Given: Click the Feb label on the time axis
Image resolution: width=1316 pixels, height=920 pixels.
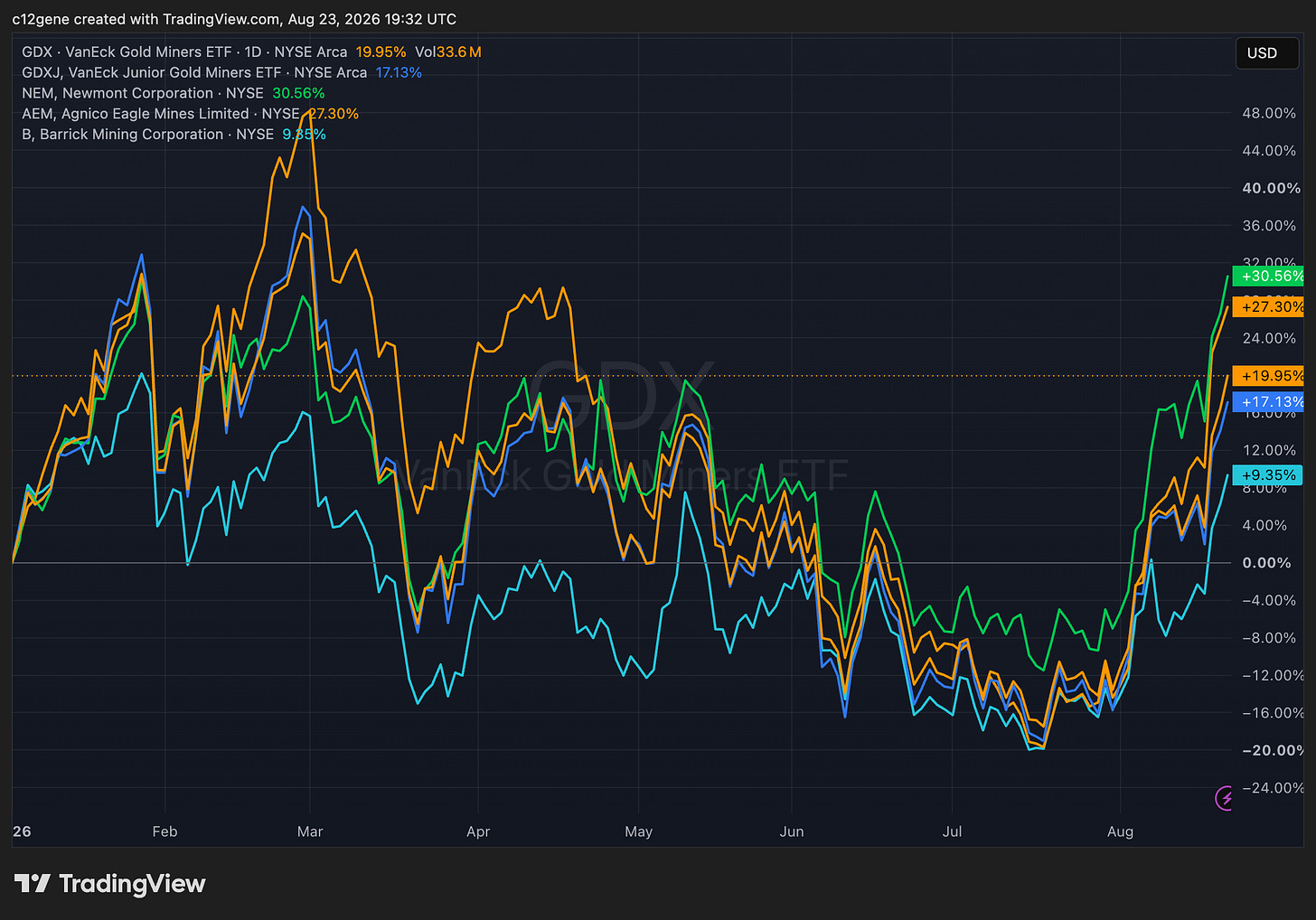Looking at the screenshot, I should click(164, 831).
